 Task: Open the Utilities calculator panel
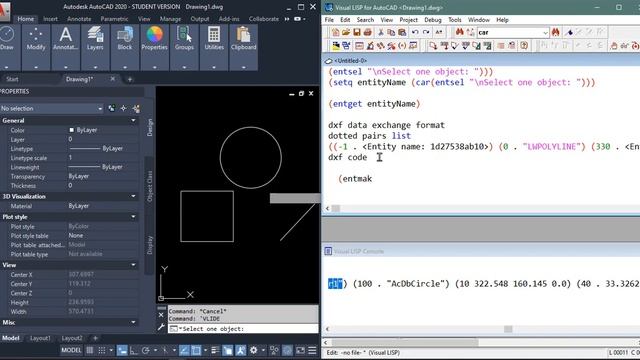pos(214,47)
